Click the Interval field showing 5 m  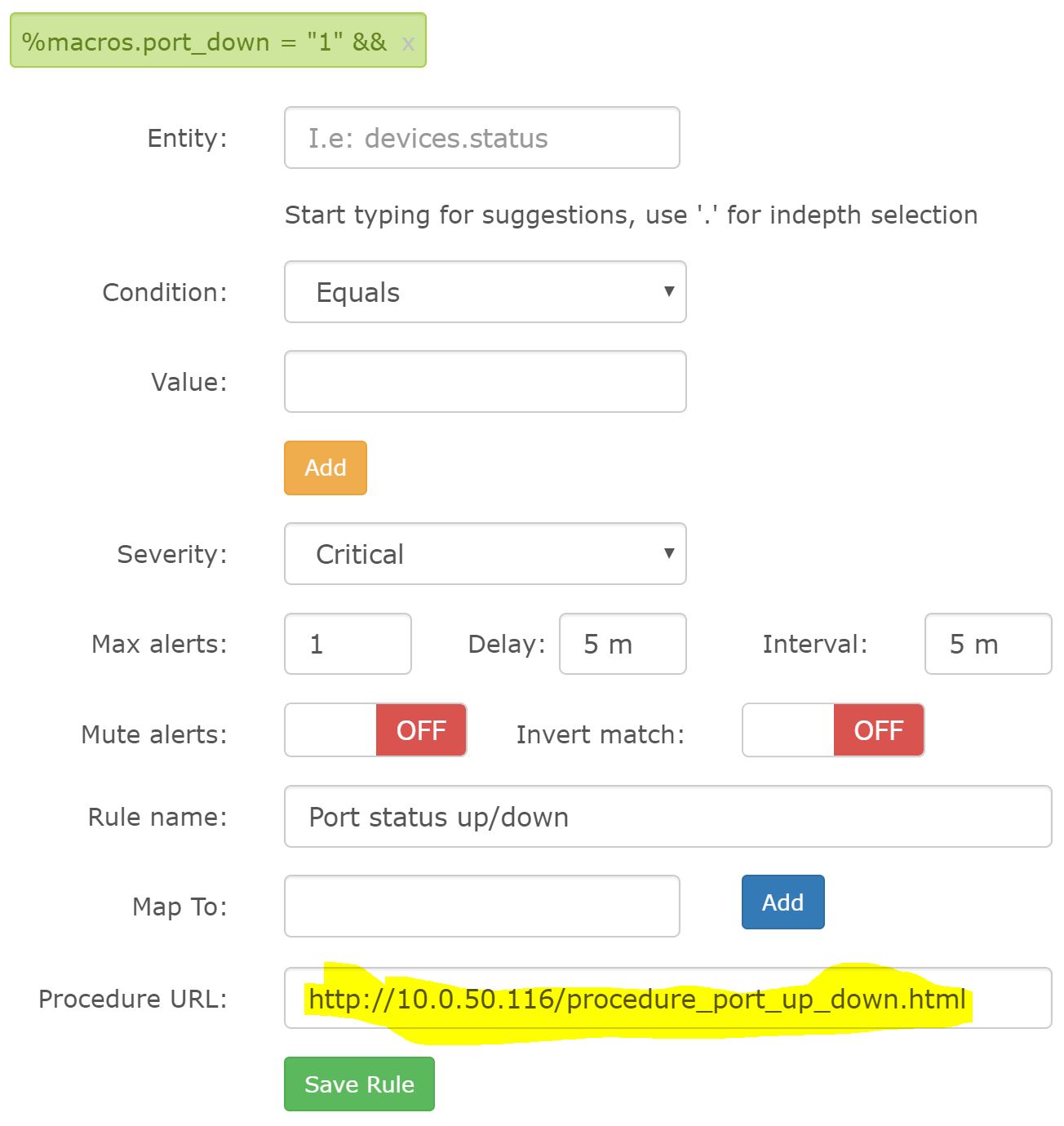click(x=987, y=644)
